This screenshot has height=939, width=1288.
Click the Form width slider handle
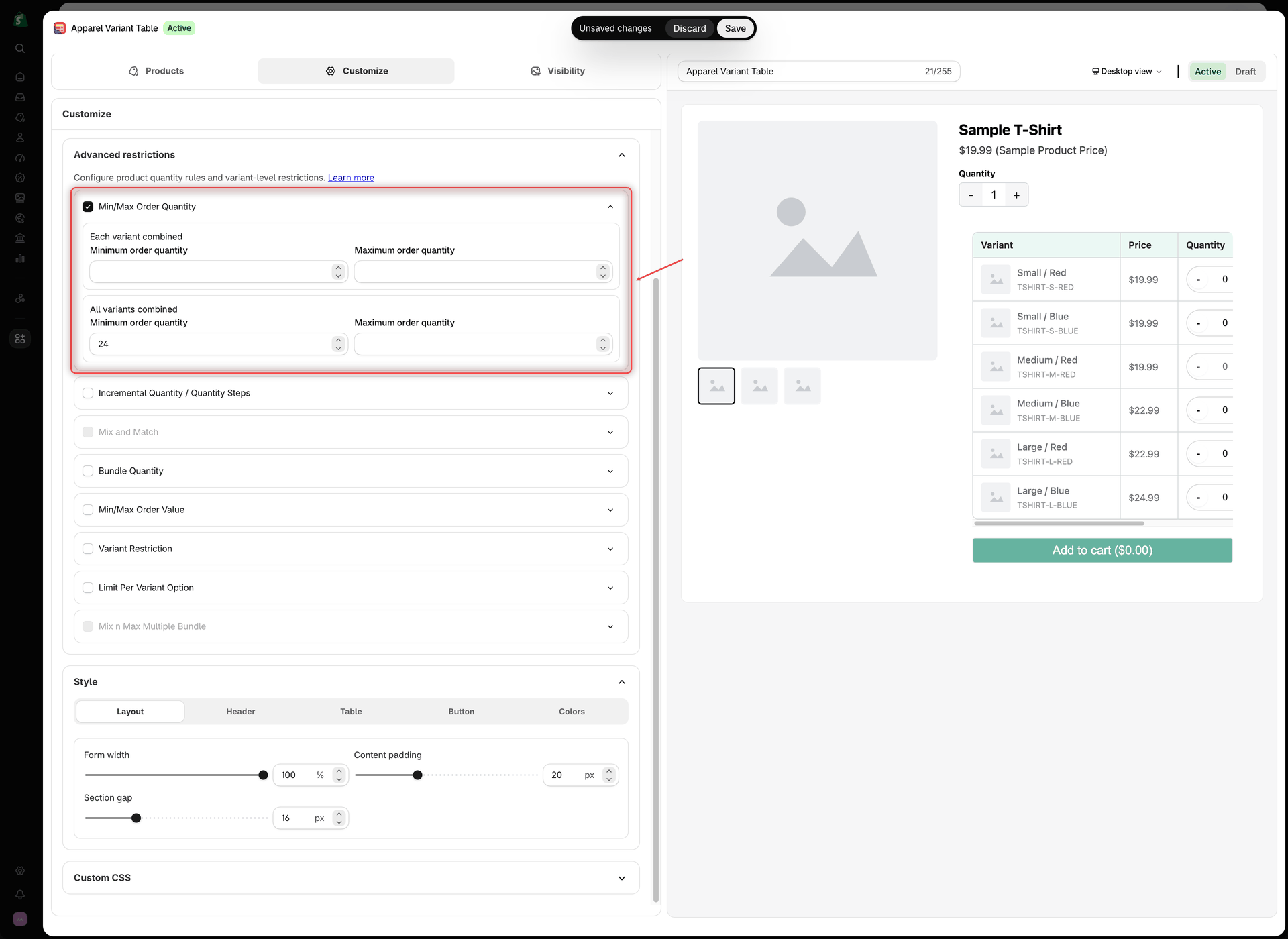coord(263,775)
